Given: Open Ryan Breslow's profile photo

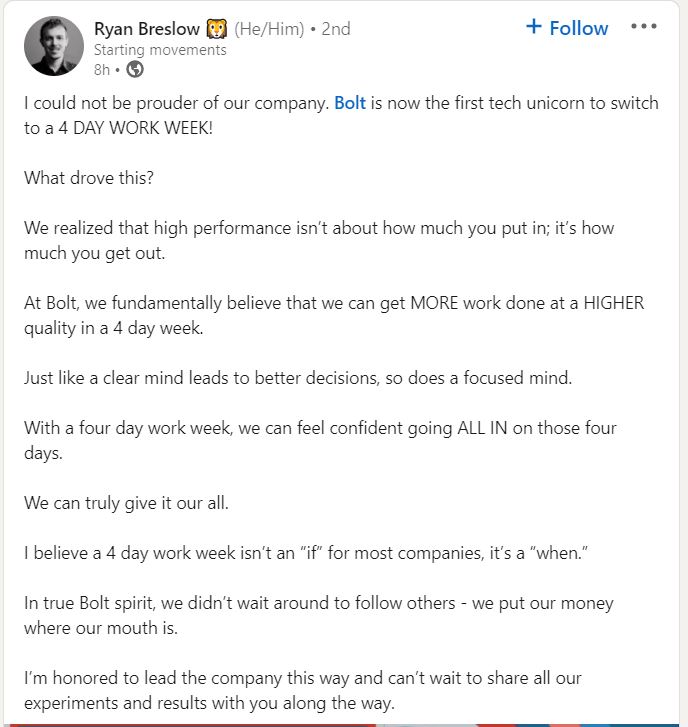Looking at the screenshot, I should pyautogui.click(x=54, y=46).
